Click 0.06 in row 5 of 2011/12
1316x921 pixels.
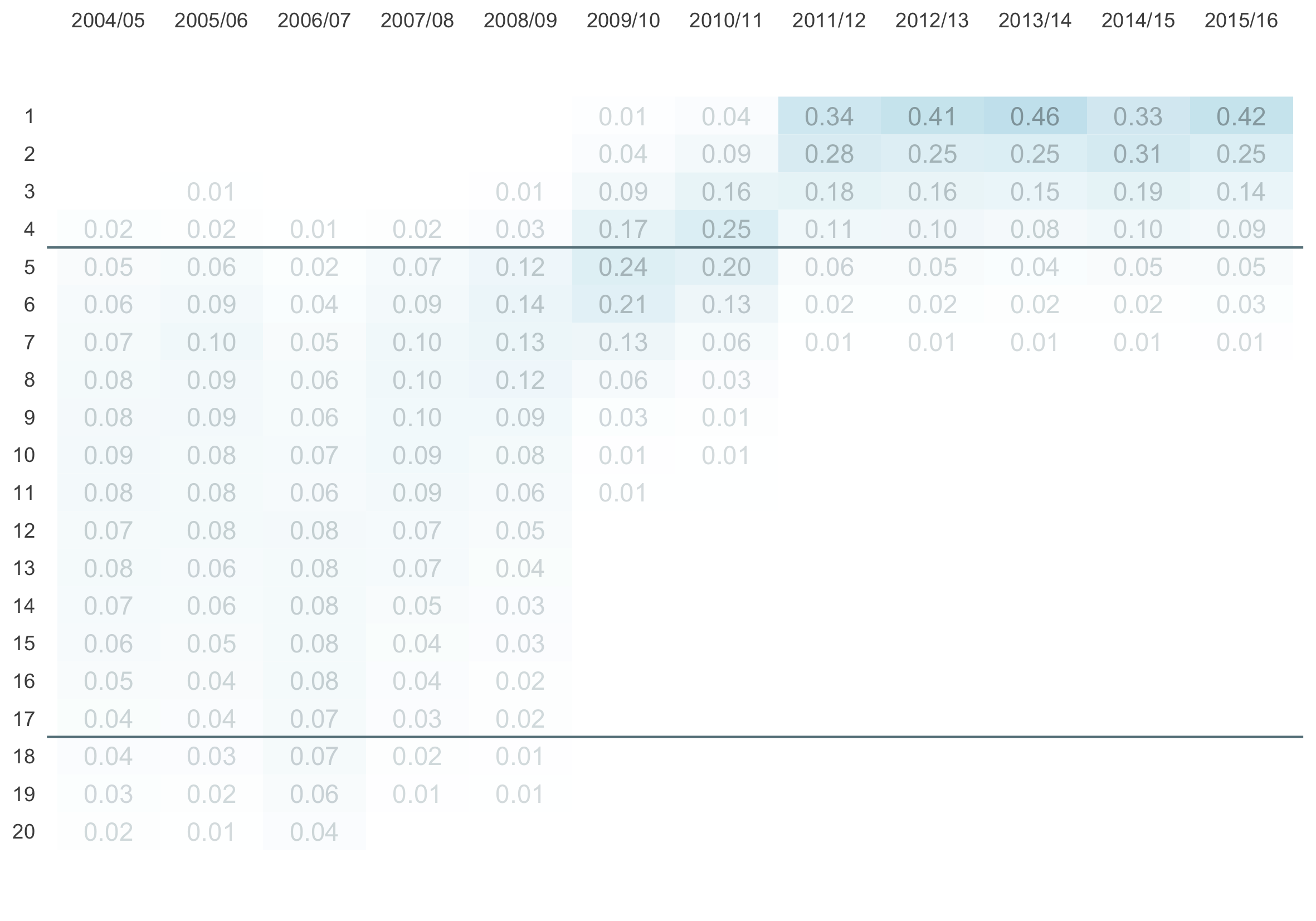click(x=829, y=267)
